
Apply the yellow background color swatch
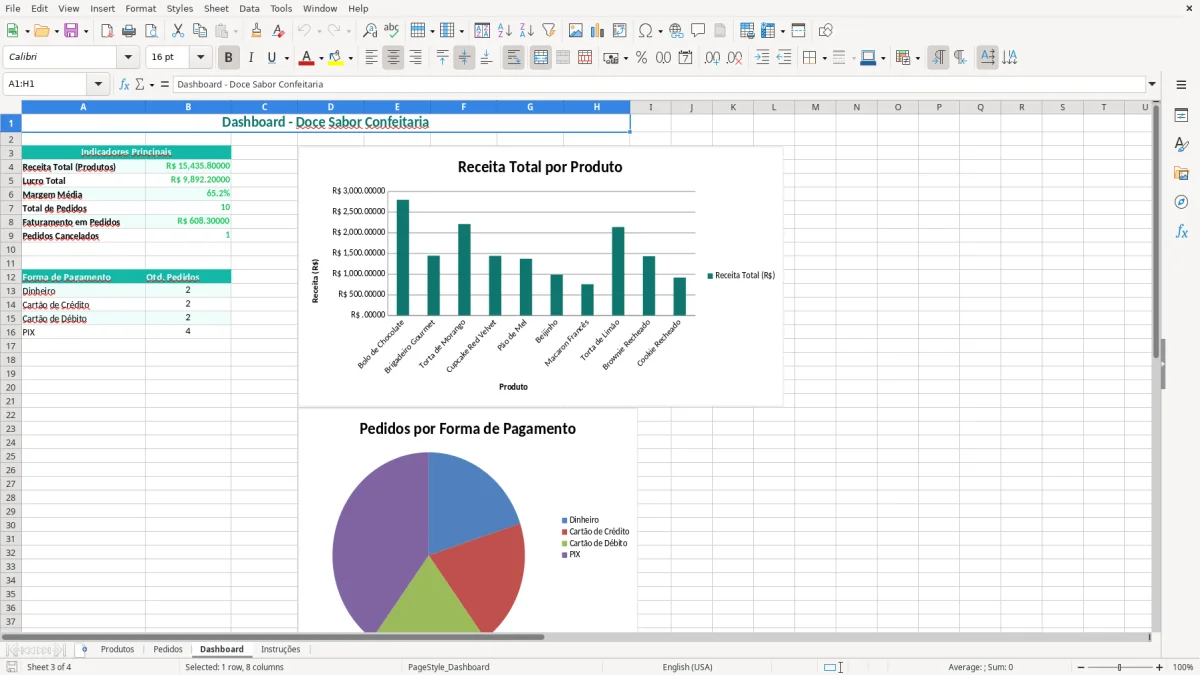coord(336,58)
